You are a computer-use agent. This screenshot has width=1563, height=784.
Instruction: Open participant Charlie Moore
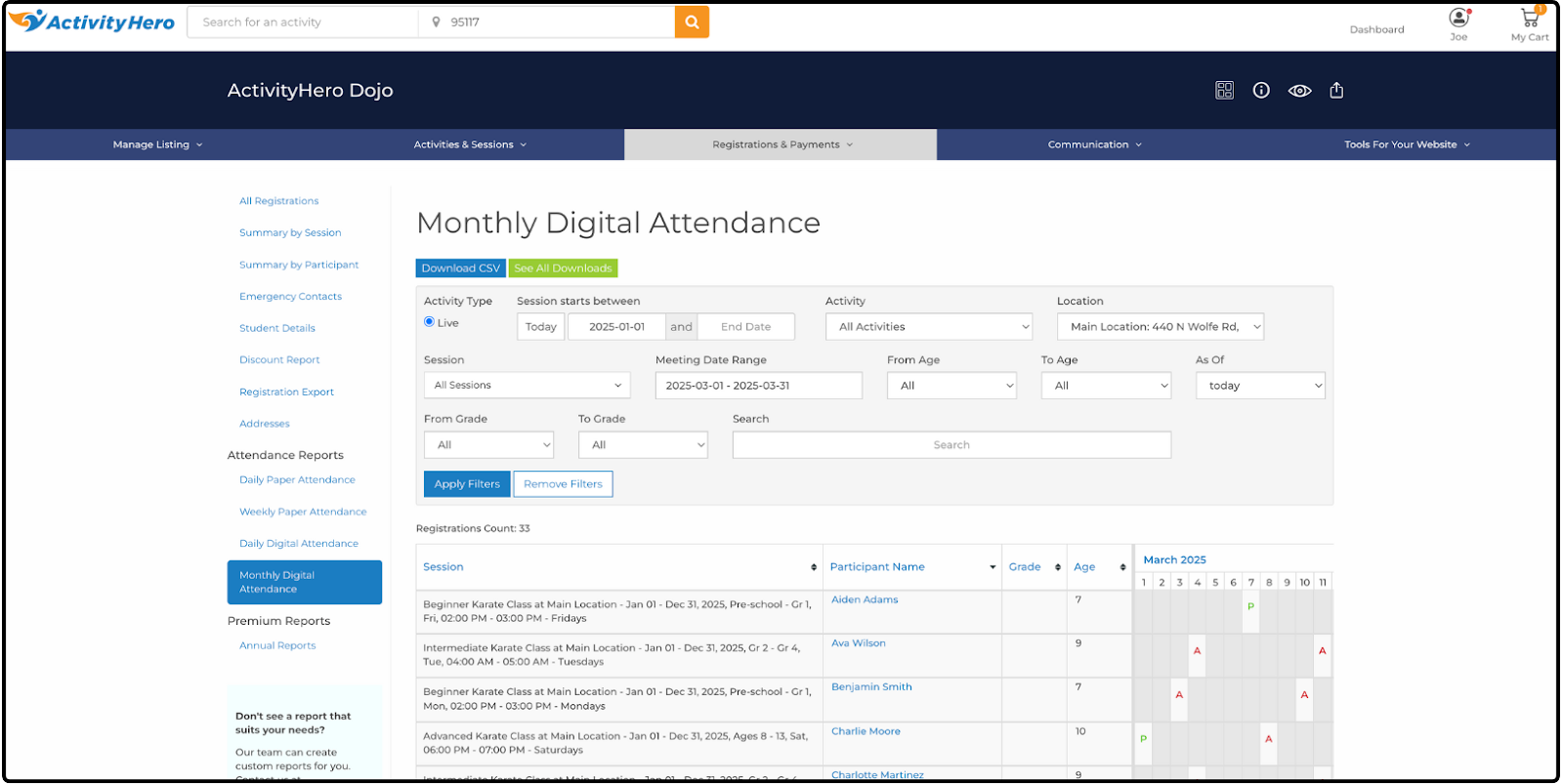click(866, 731)
